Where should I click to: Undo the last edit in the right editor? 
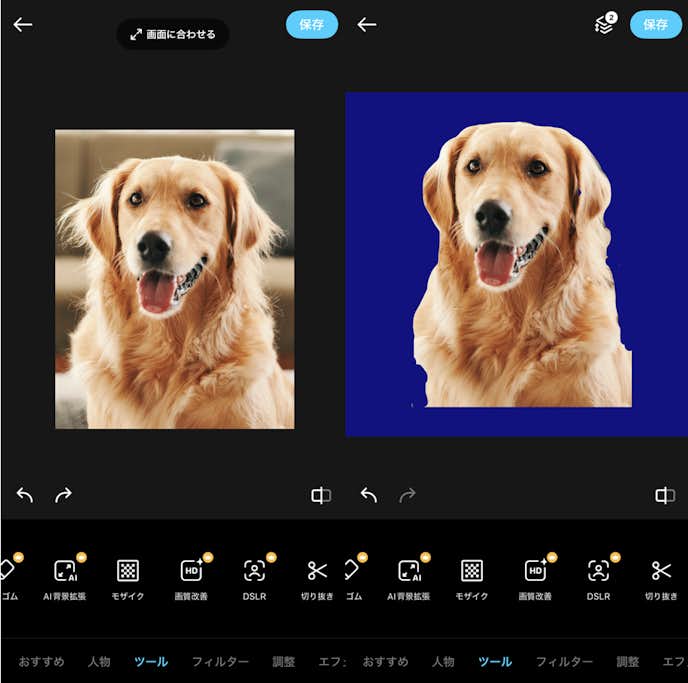[x=369, y=495]
